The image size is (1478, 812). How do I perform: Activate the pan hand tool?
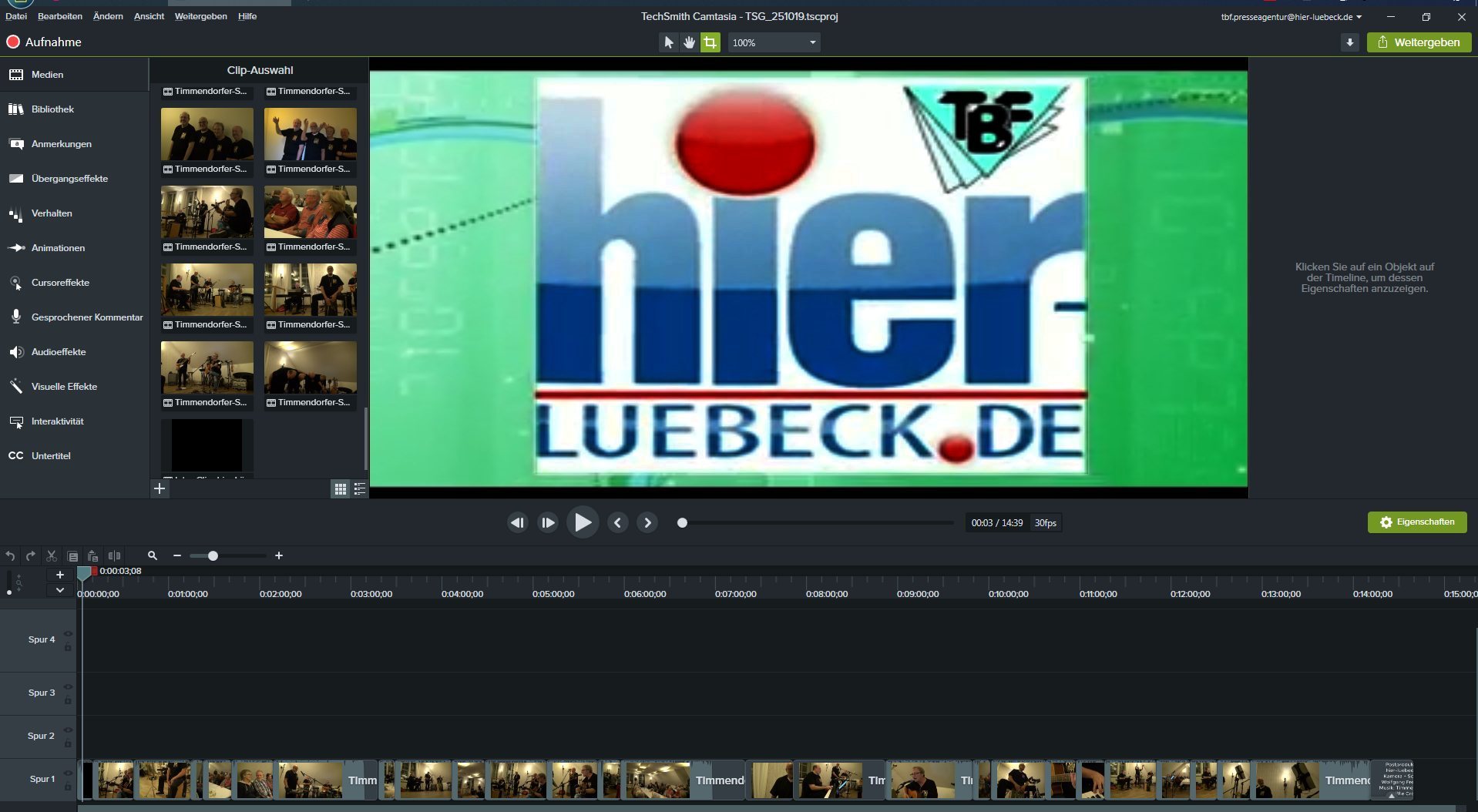pos(689,42)
